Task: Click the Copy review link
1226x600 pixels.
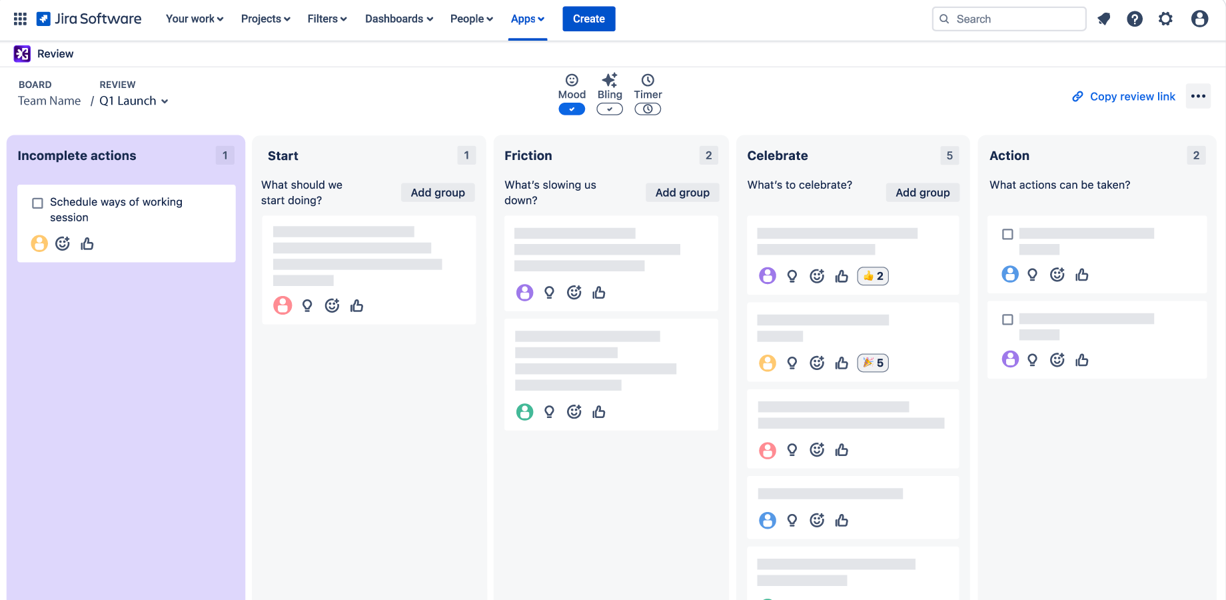Action: pos(1124,97)
